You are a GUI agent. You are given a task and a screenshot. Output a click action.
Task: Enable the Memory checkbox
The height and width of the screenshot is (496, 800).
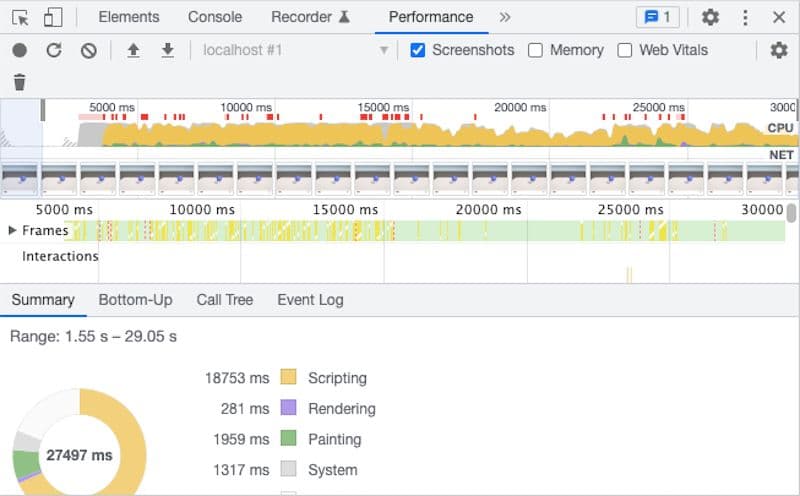[536, 50]
